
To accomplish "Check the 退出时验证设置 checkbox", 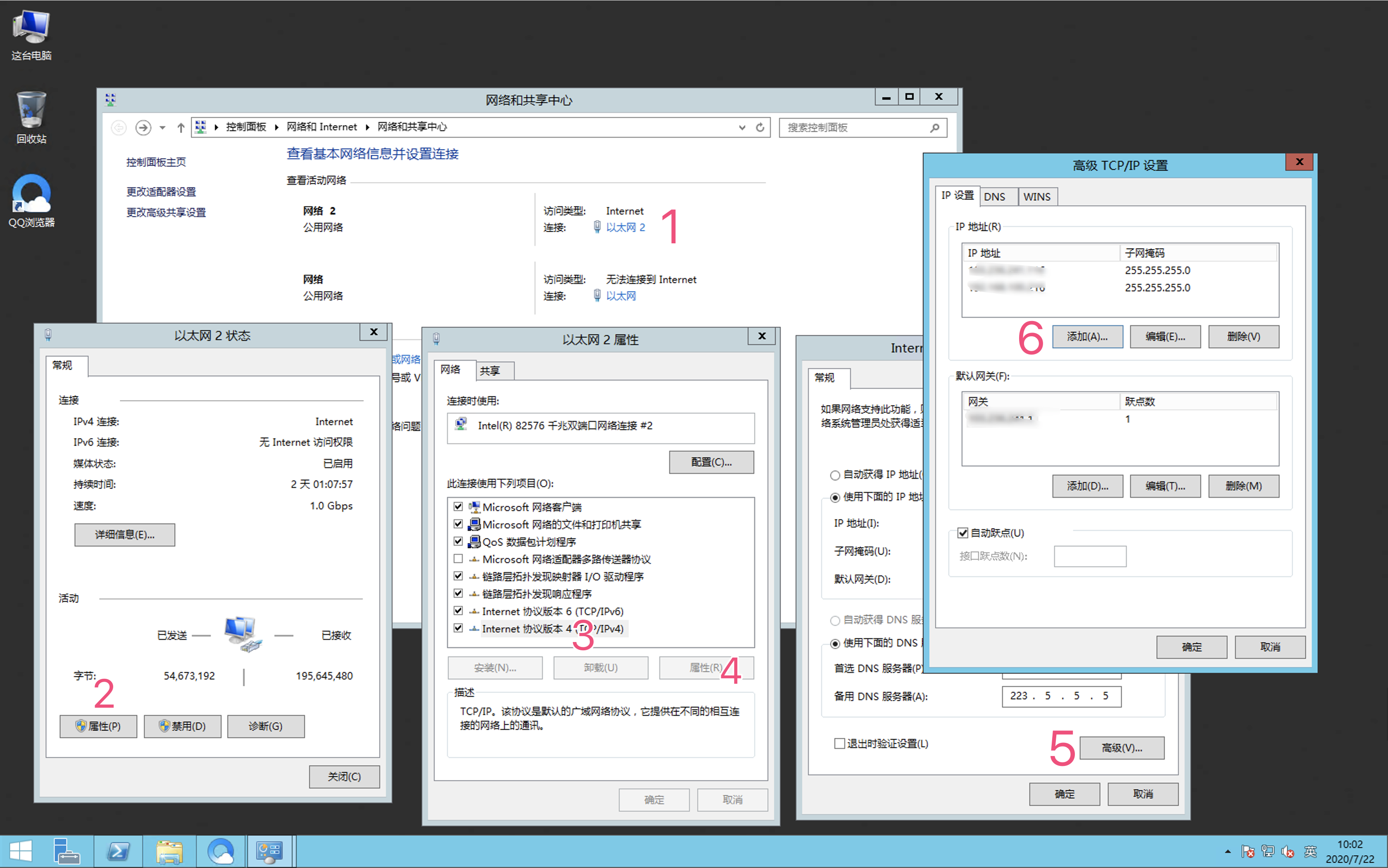I will 839,744.
